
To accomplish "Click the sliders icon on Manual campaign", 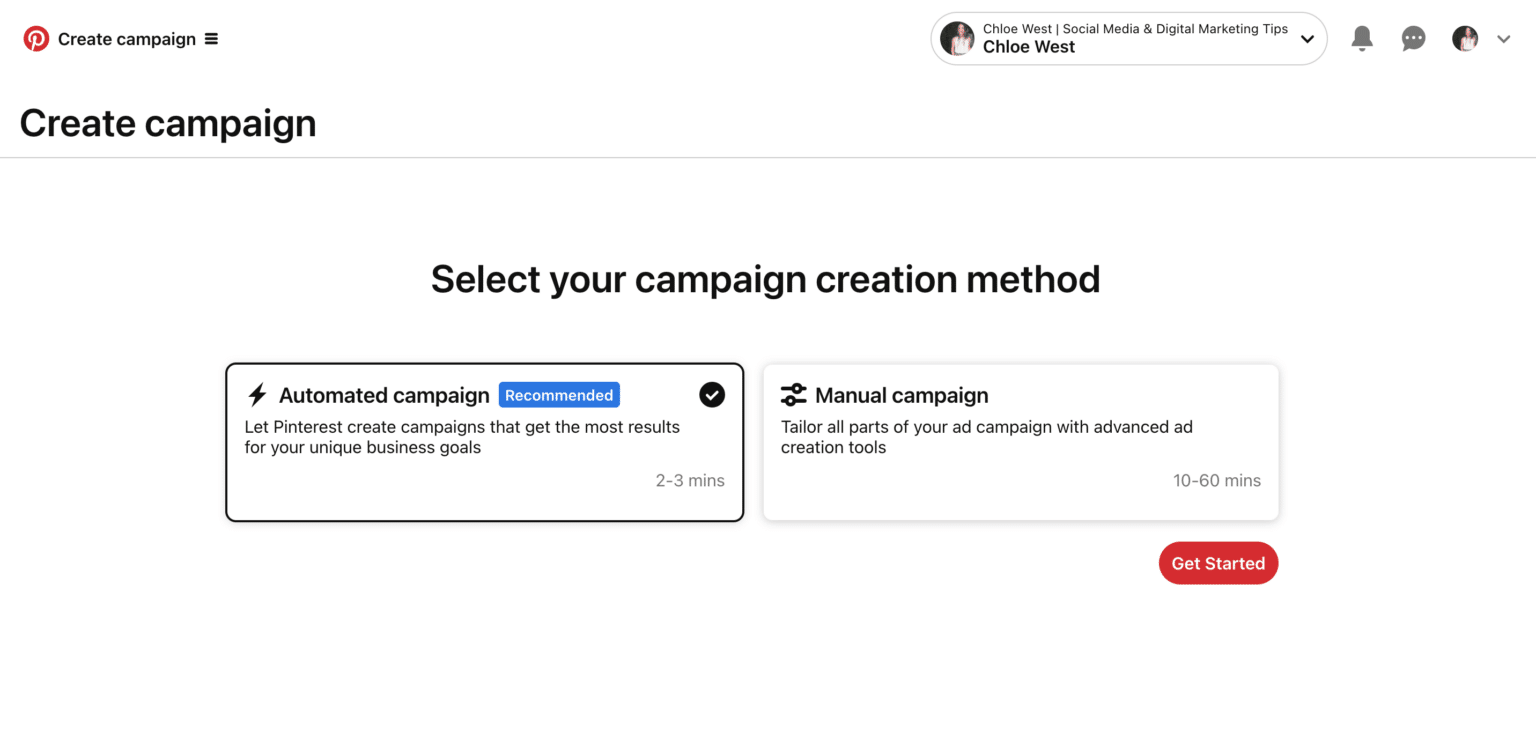I will tap(794, 394).
